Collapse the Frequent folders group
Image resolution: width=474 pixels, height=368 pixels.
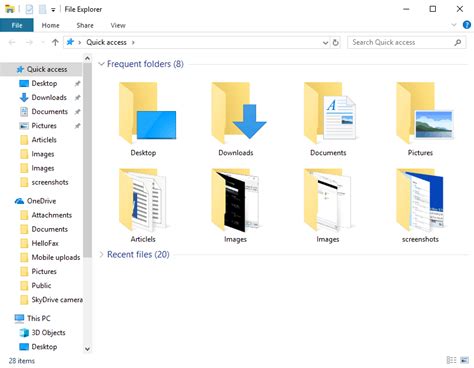click(101, 64)
